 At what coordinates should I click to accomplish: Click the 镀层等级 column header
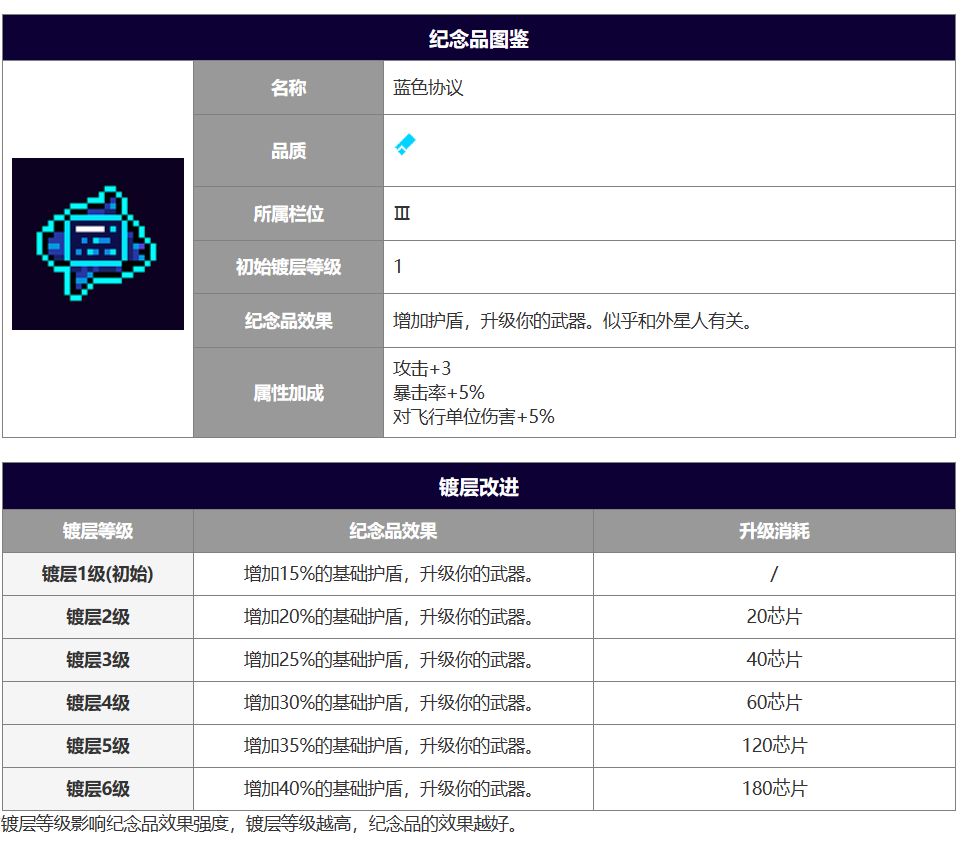click(98, 531)
